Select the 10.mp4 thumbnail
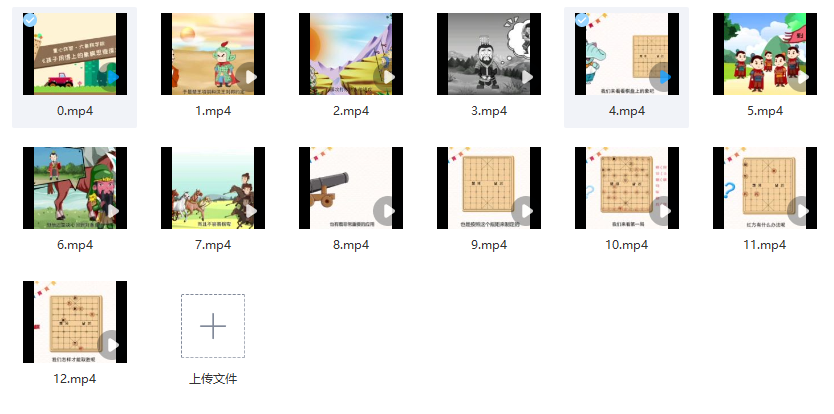 coord(627,188)
